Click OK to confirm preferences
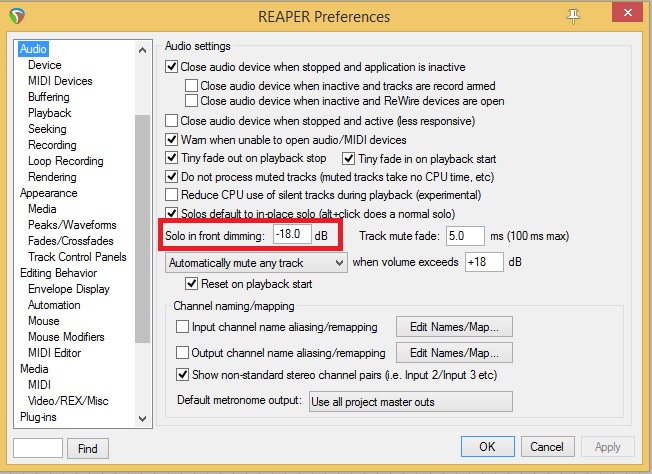This screenshot has width=652, height=474. pos(487,447)
